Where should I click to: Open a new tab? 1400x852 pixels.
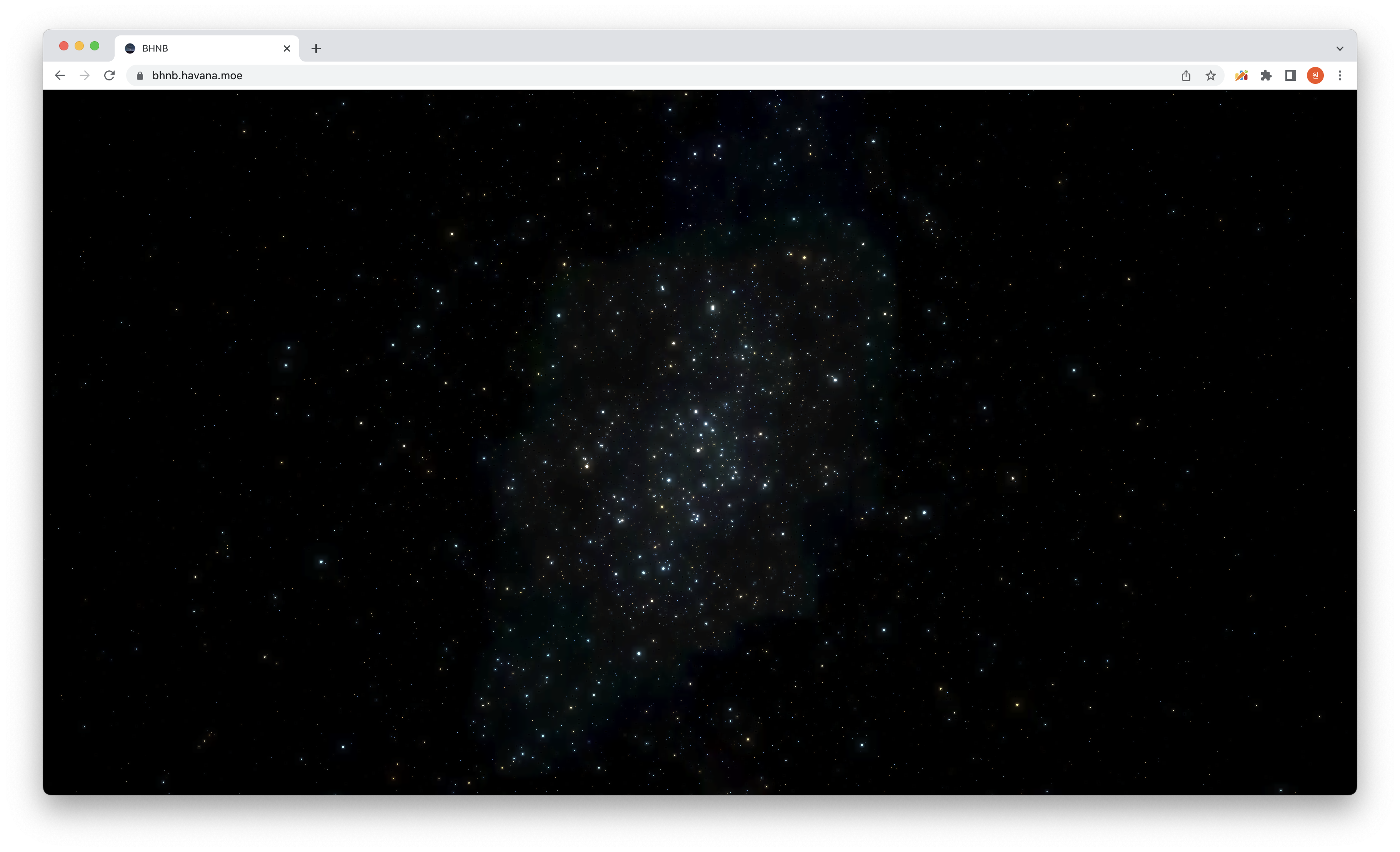[x=316, y=48]
